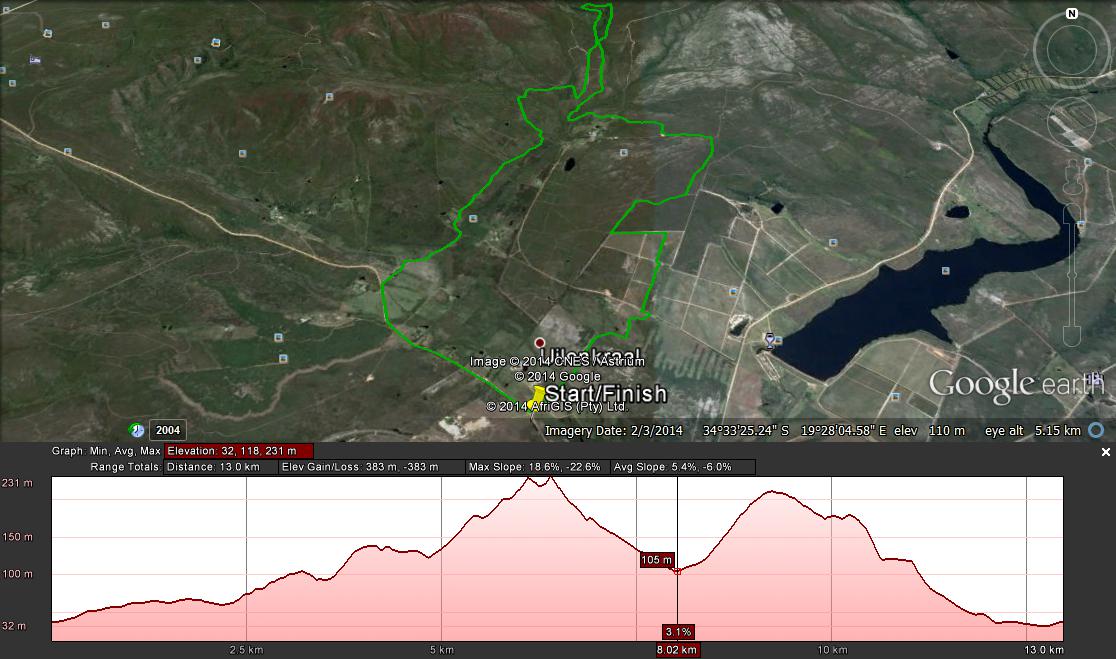Viewport: 1116px width, 659px height.
Task: Close the elevation profile panel
Action: click(1105, 452)
